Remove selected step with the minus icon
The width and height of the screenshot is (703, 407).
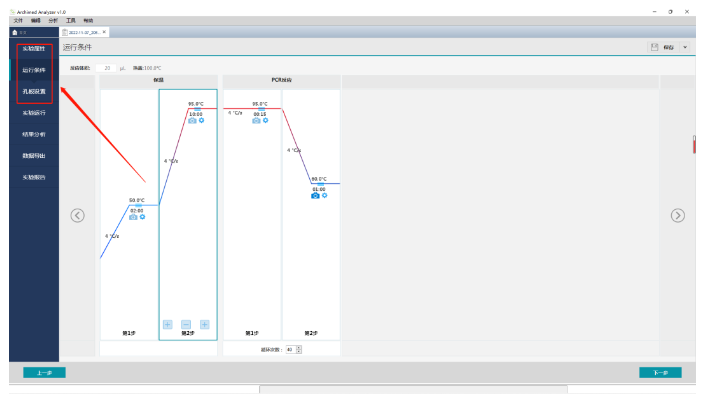pyautogui.click(x=186, y=325)
